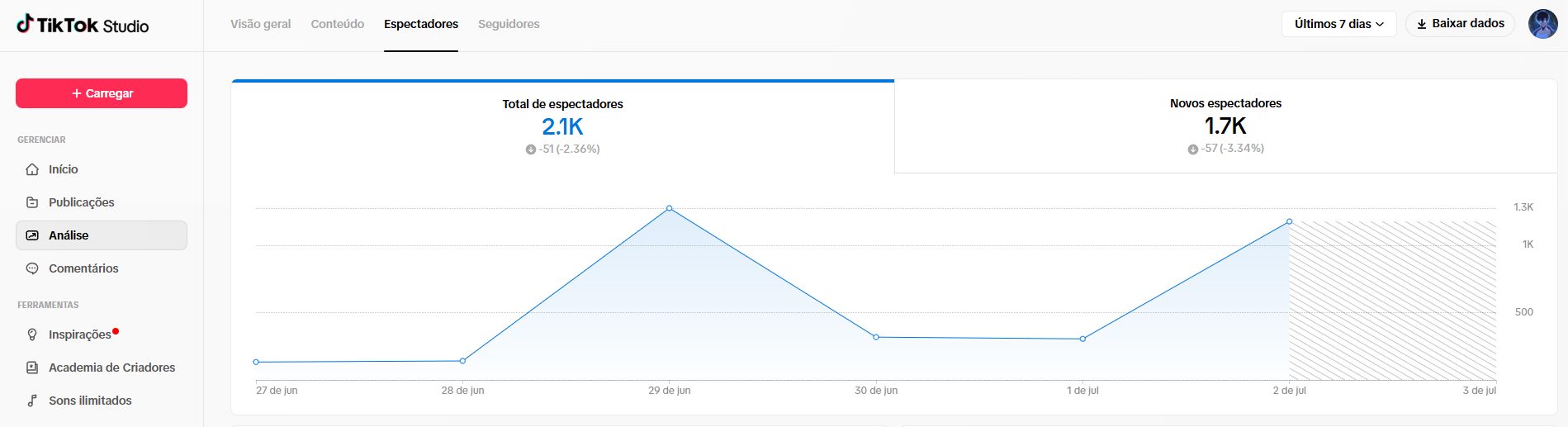The width and height of the screenshot is (1568, 427).
Task: Open the profile avatar menu
Action: [x=1542, y=24]
